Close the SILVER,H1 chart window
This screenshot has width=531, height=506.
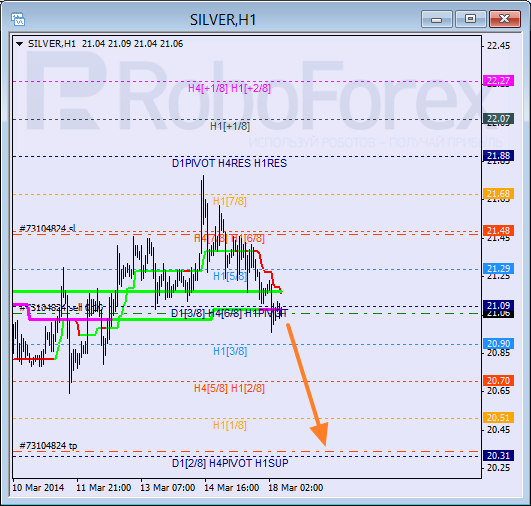504,19
